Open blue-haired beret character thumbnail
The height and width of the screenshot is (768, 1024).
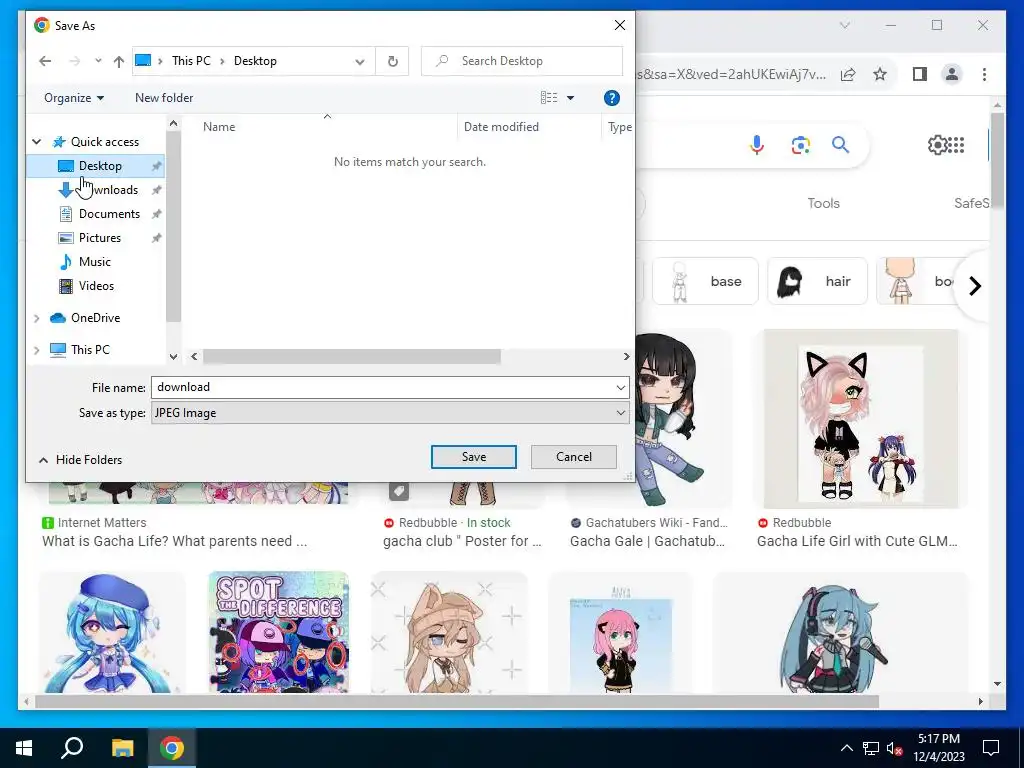112,632
